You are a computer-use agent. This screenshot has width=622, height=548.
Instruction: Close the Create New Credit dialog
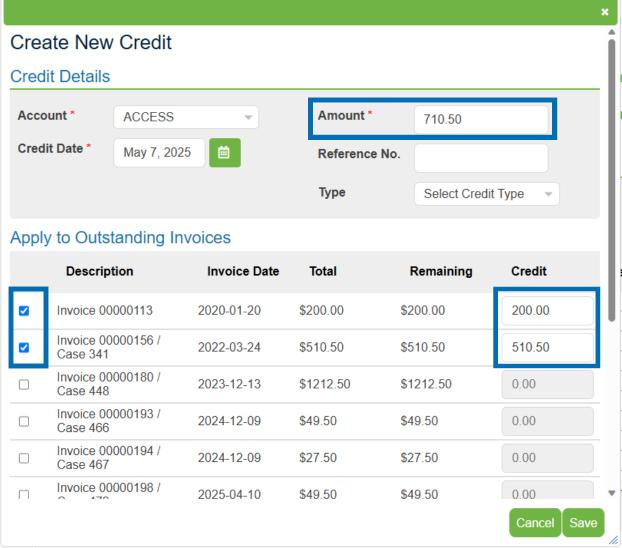pyautogui.click(x=604, y=12)
